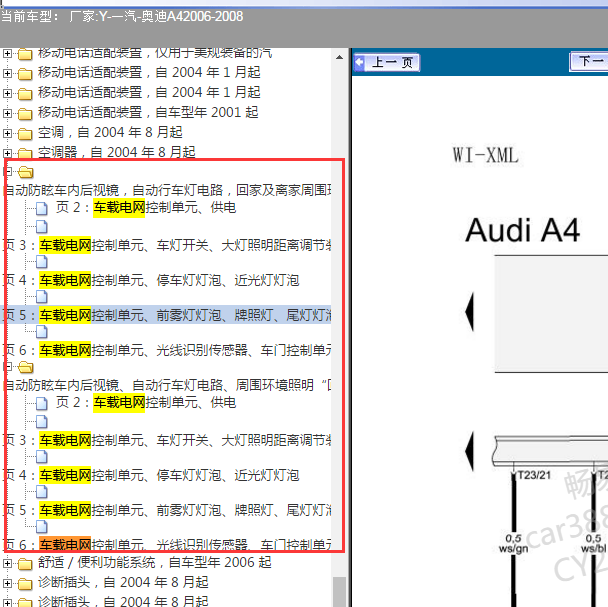This screenshot has width=608, height=607.
Task: Select highlighted 页 5 前雾灯灯泡 row
Action: [167, 315]
